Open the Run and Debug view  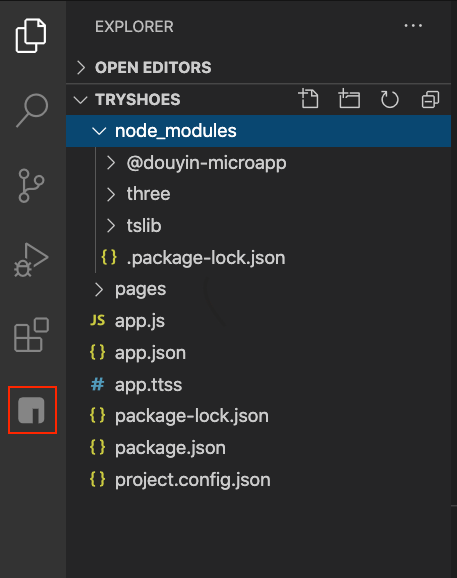click(x=31, y=260)
